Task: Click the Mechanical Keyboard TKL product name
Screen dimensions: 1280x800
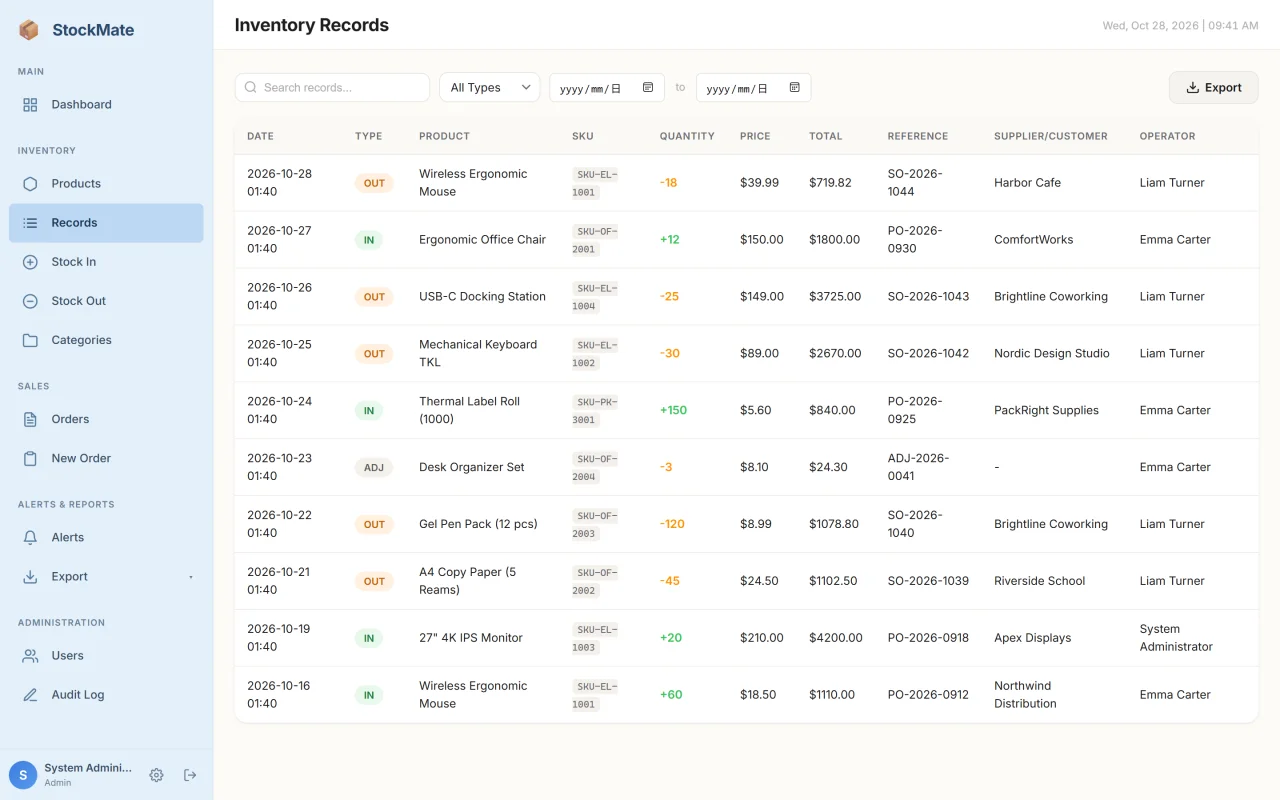Action: coord(478,354)
